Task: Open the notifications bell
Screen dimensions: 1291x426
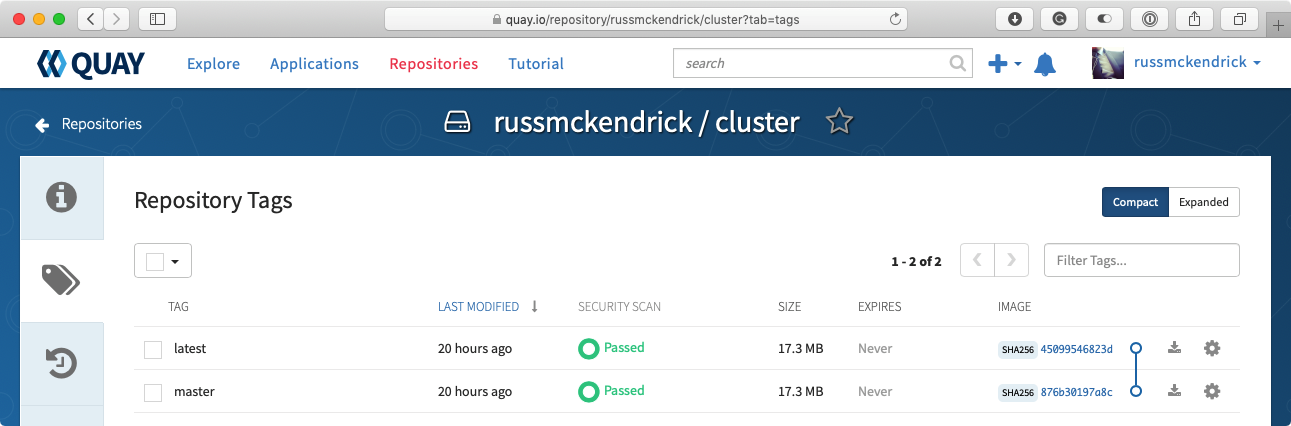Action: click(1045, 64)
